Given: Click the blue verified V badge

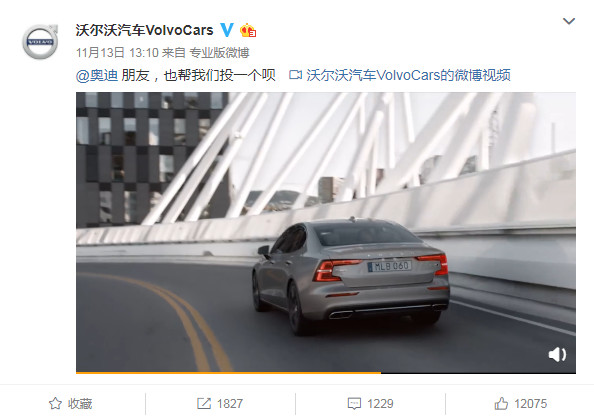Looking at the screenshot, I should tap(227, 30).
